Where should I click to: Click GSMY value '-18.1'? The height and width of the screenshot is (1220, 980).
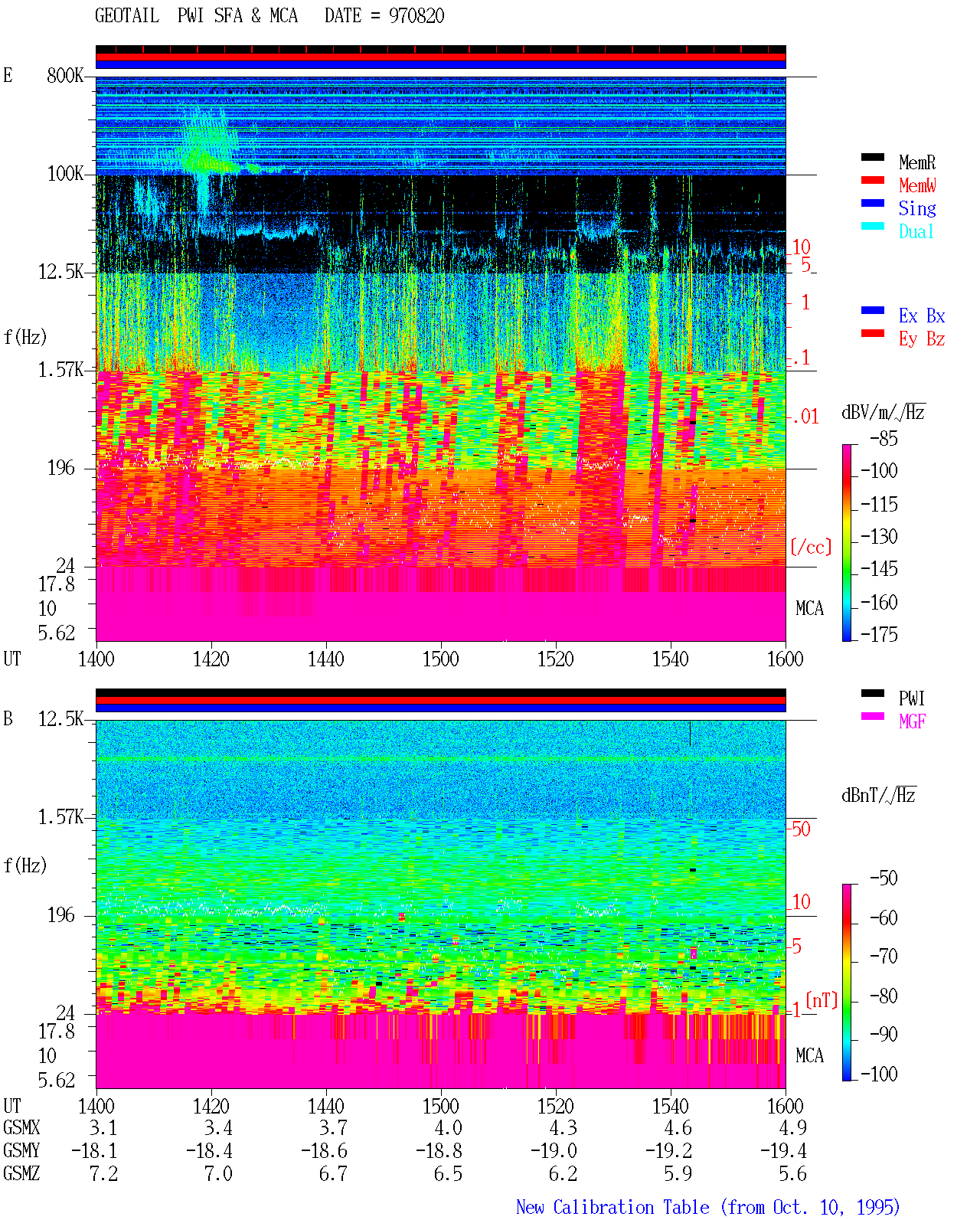tap(94, 1151)
